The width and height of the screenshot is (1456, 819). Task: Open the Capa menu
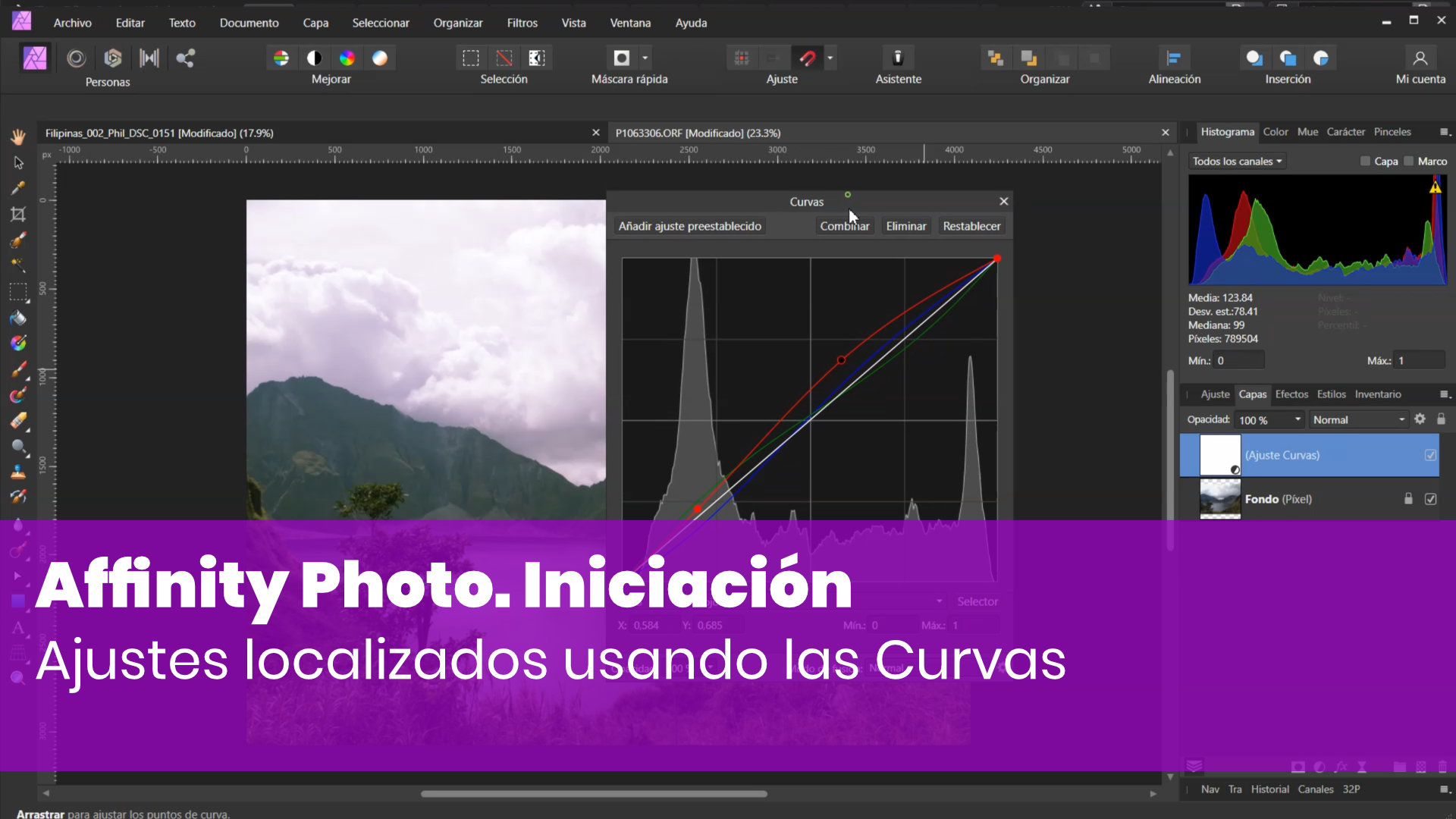315,23
